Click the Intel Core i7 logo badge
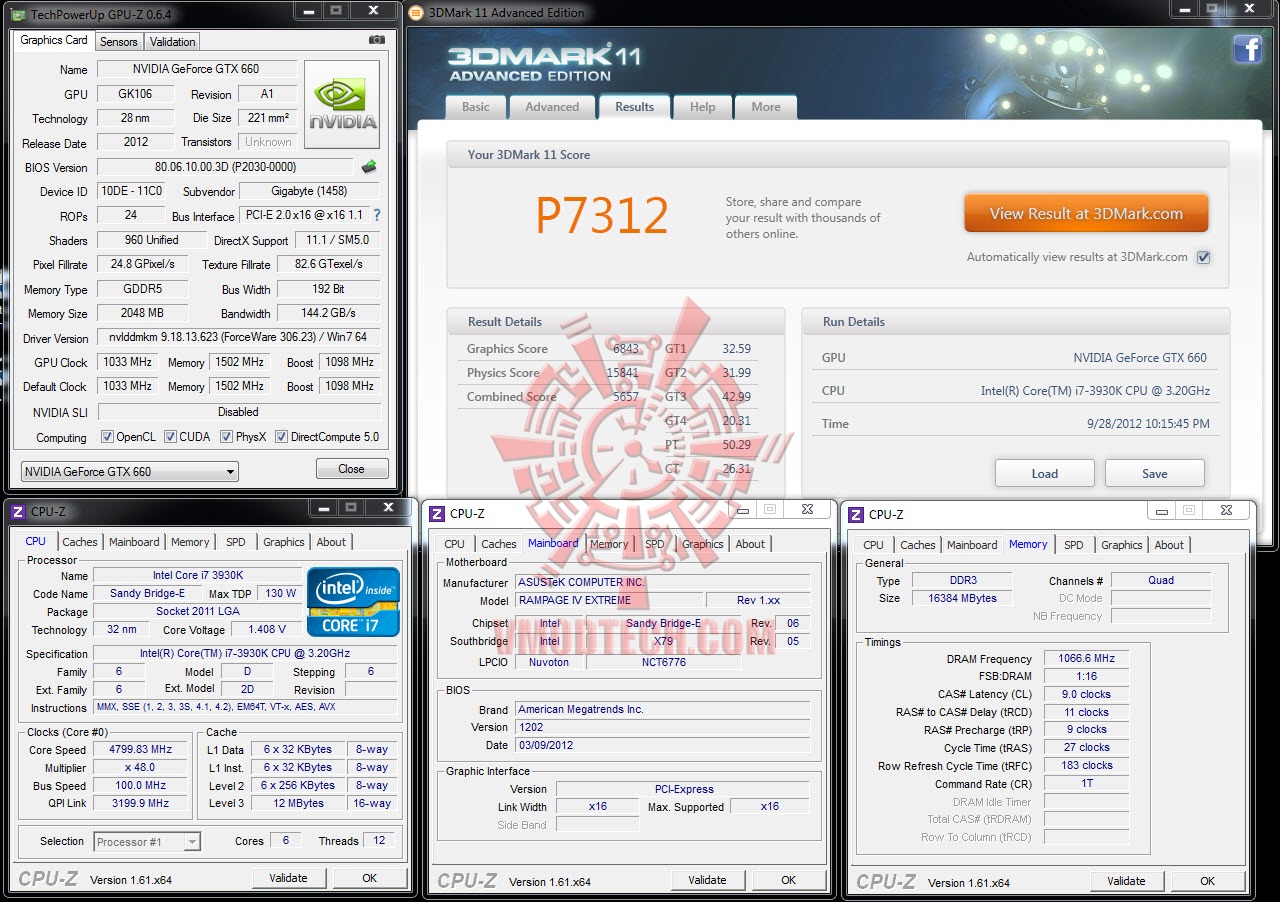The image size is (1280, 902). pos(353,602)
